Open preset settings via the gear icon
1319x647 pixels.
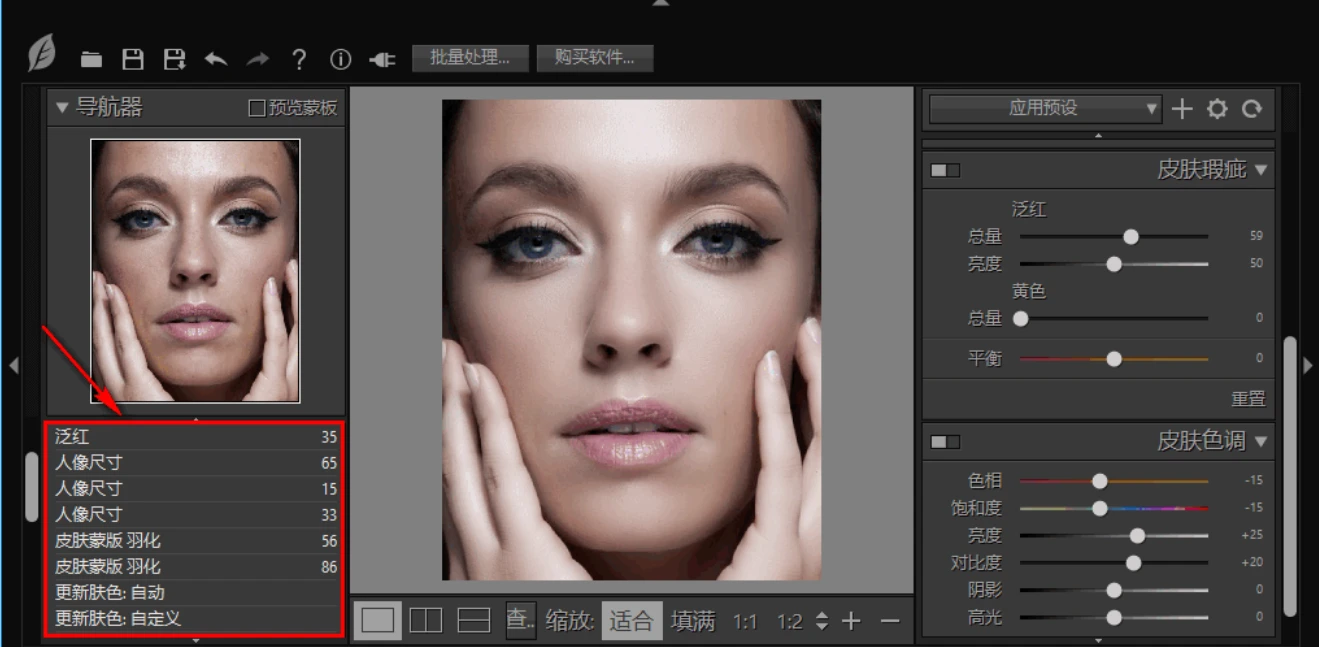click(1217, 109)
